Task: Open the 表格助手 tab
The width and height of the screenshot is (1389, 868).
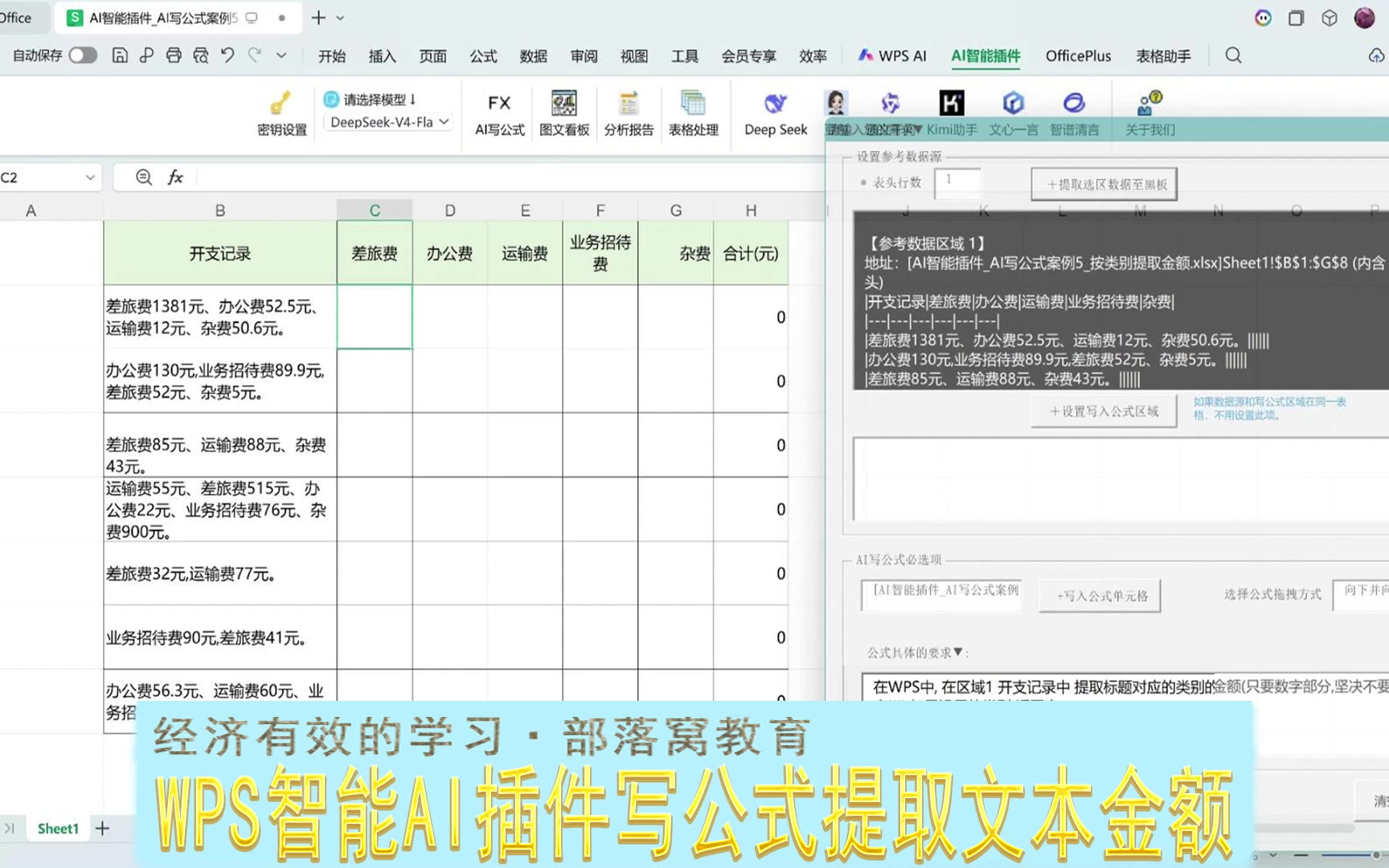Action: (1163, 56)
